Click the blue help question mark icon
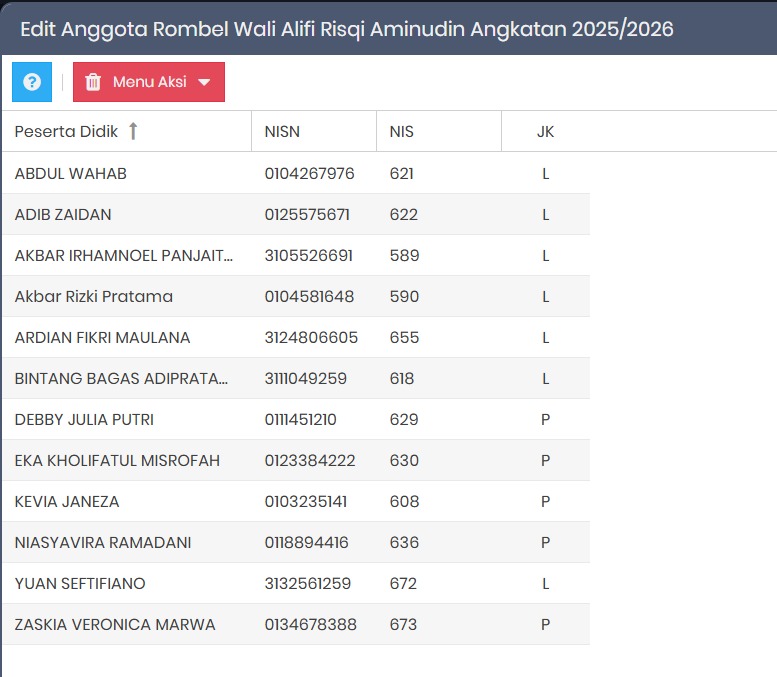This screenshot has width=777, height=677. [32, 82]
